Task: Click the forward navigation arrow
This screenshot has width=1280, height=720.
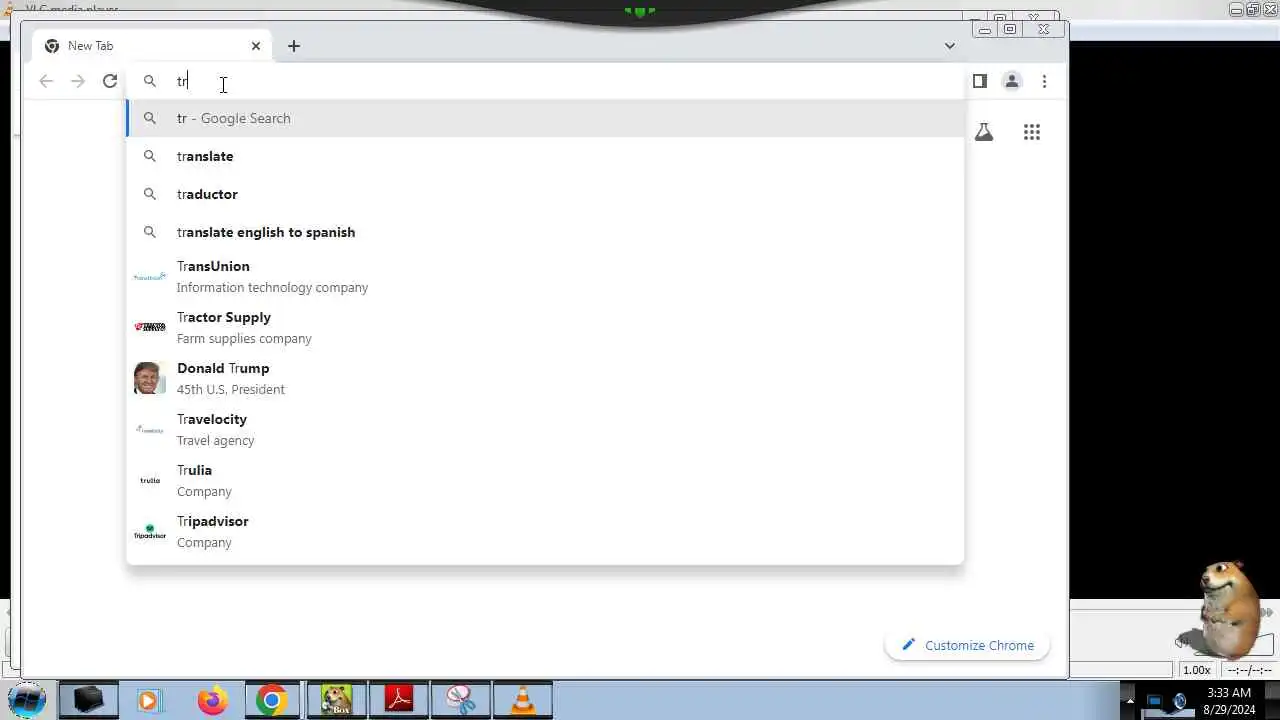Action: 78,81
